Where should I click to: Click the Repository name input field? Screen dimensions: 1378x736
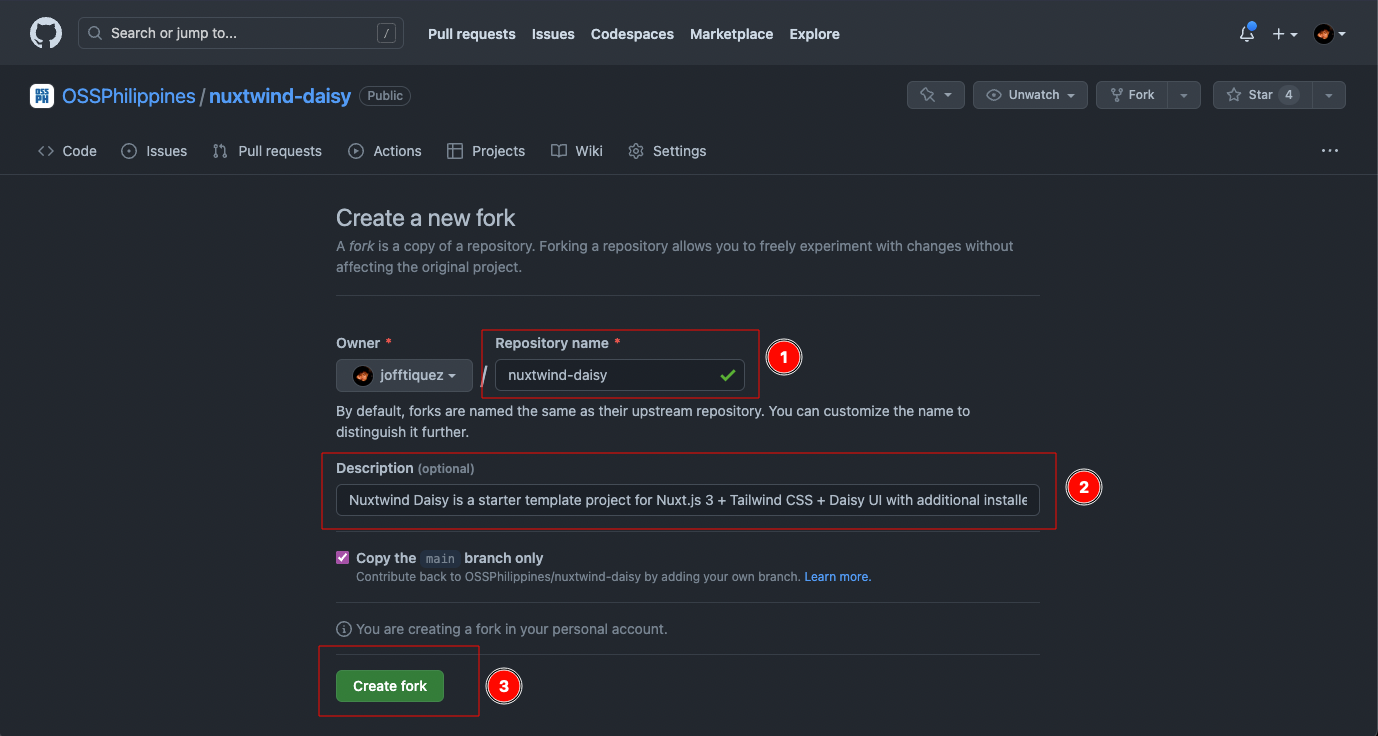click(620, 375)
